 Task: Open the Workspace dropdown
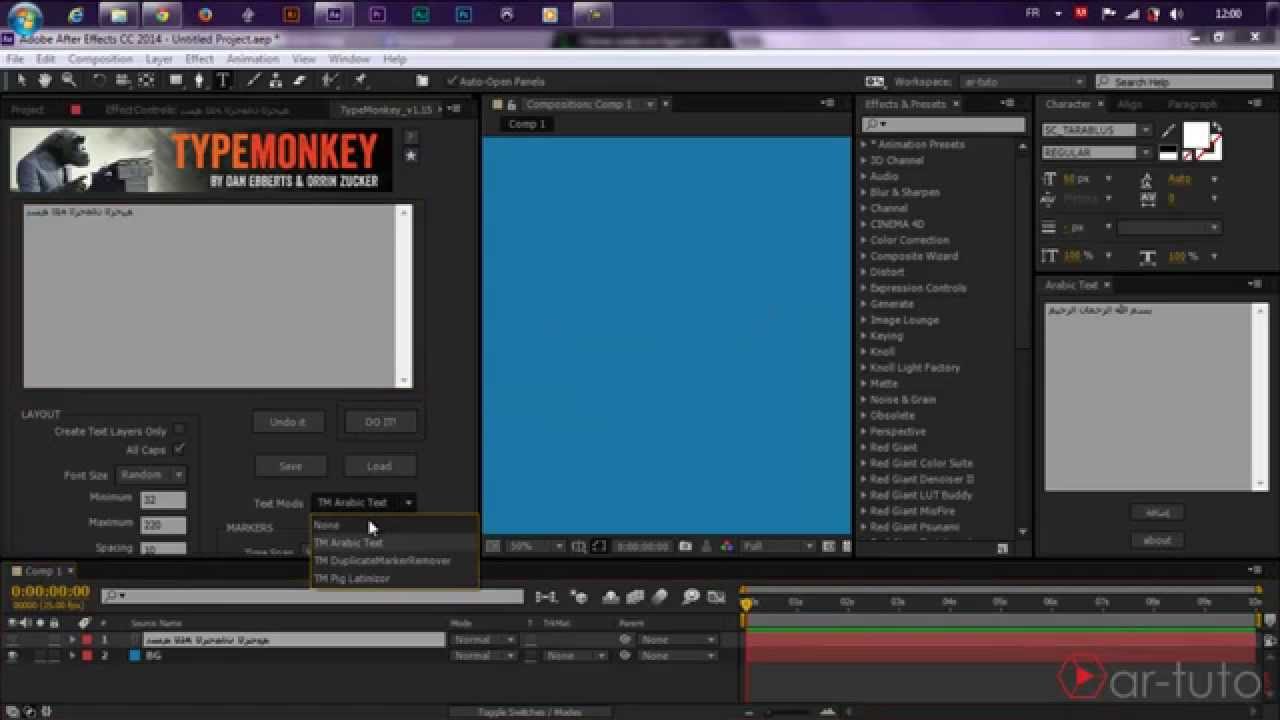[1022, 82]
